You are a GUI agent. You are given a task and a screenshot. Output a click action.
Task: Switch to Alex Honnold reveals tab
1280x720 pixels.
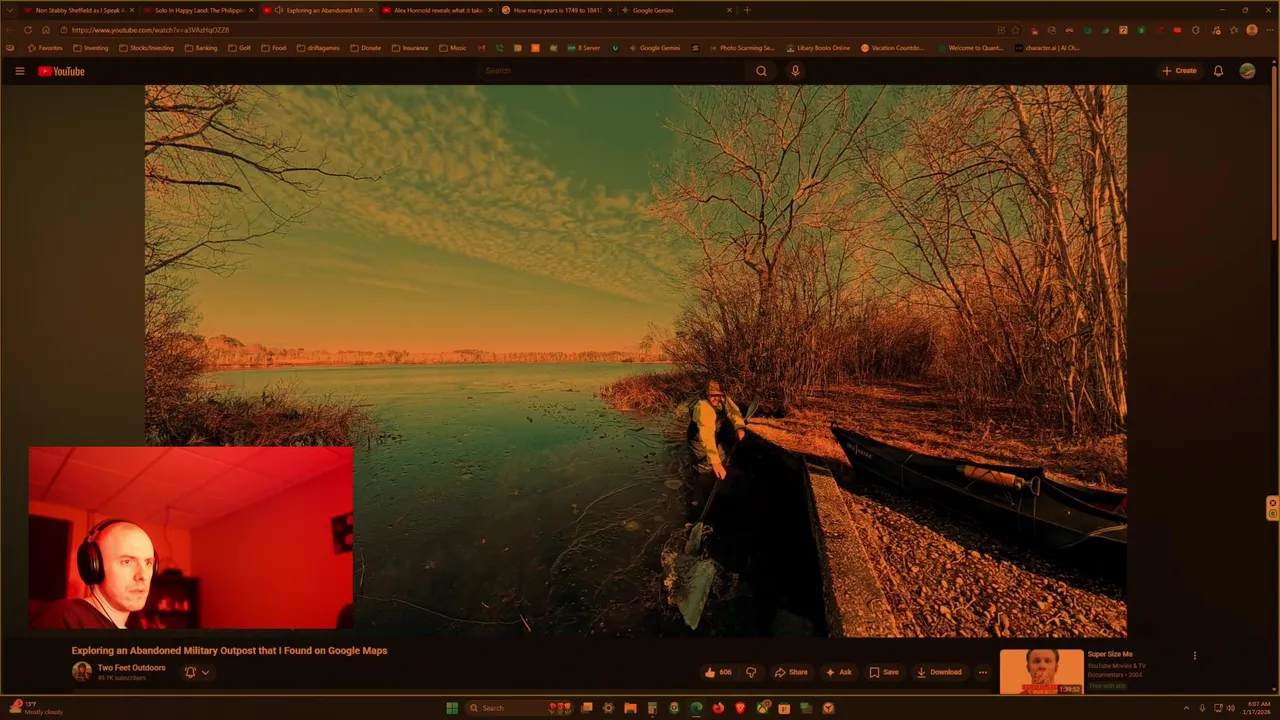[x=437, y=10]
